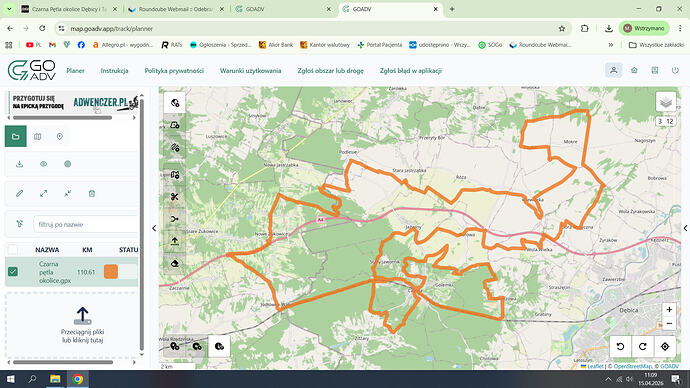This screenshot has width=690, height=388.
Task: Select the Czarna pętla okolice.gpx track name
Action: tap(55, 272)
